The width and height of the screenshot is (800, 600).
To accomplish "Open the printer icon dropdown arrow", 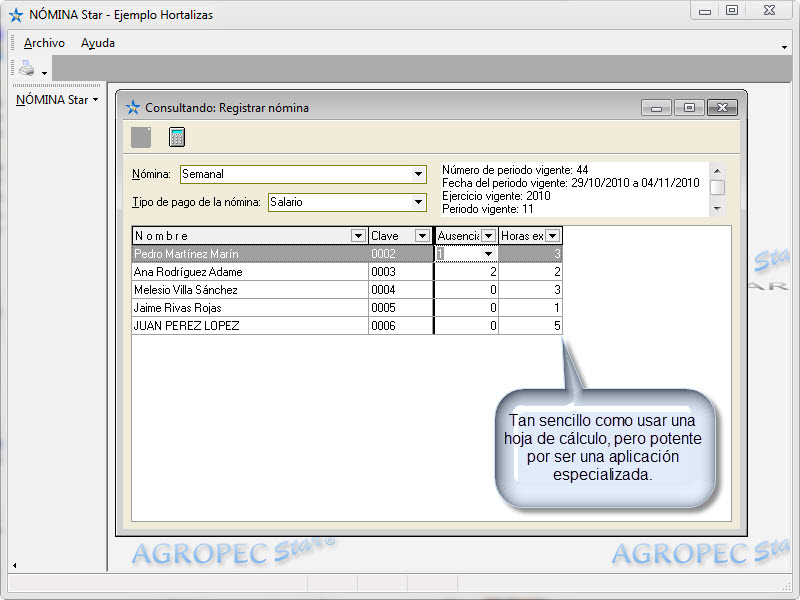I will (x=44, y=73).
